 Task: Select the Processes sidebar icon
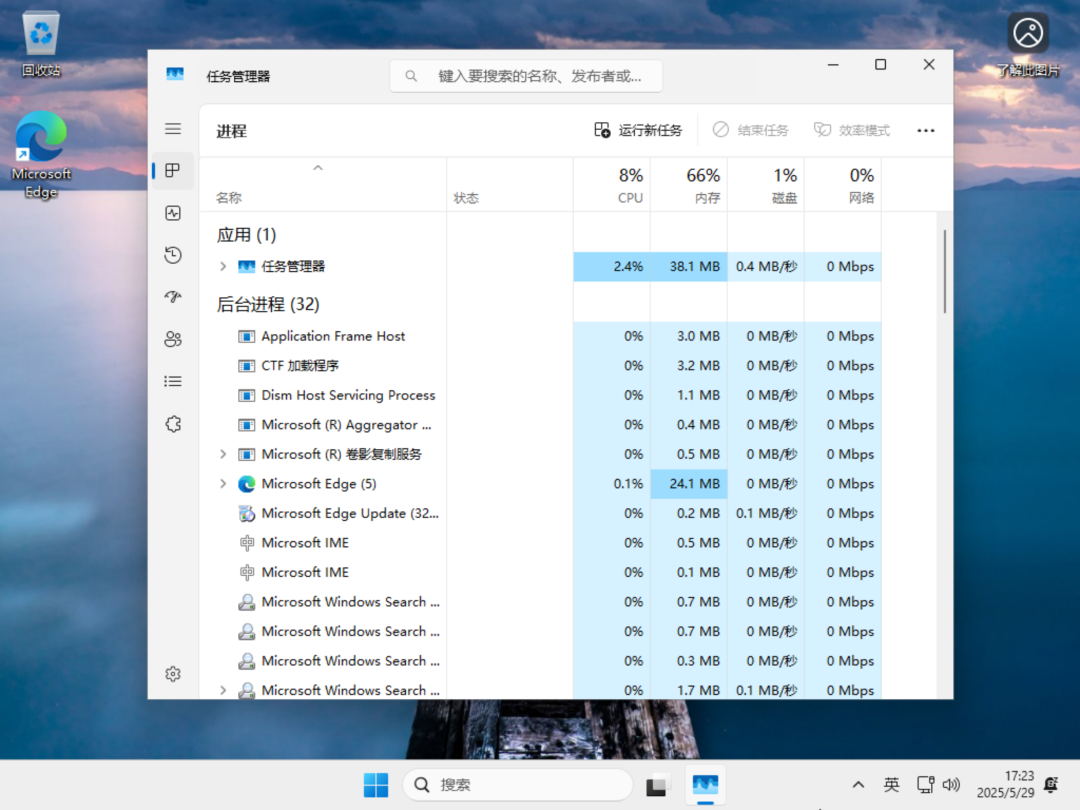click(173, 171)
